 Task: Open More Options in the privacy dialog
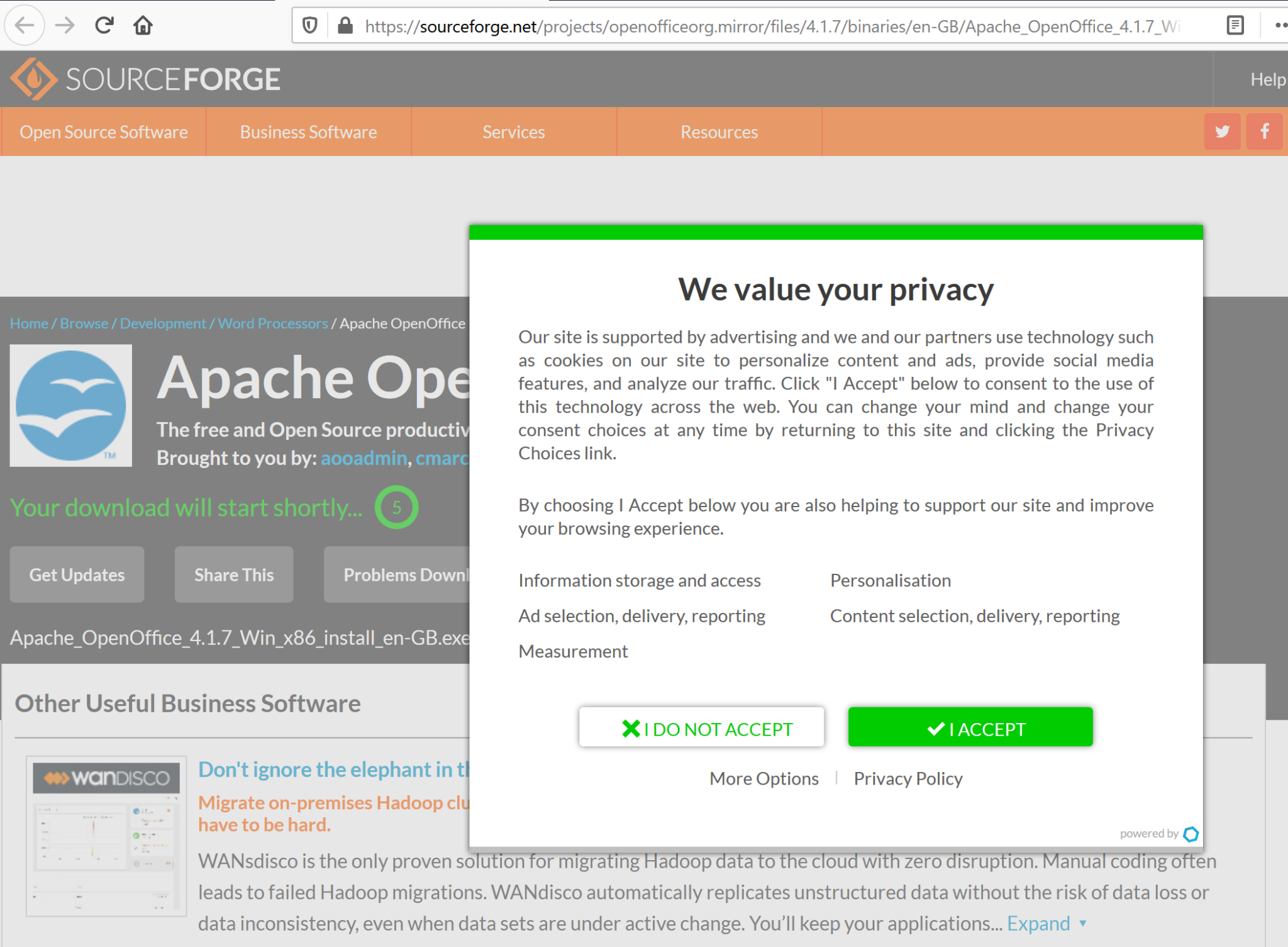tap(763, 778)
